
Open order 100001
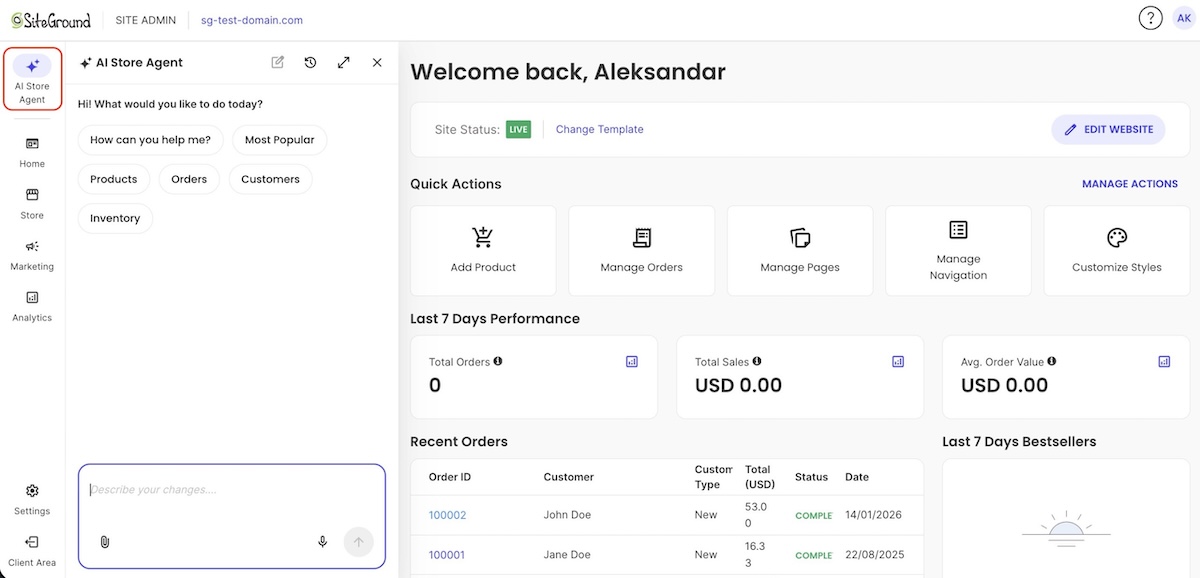pos(447,555)
